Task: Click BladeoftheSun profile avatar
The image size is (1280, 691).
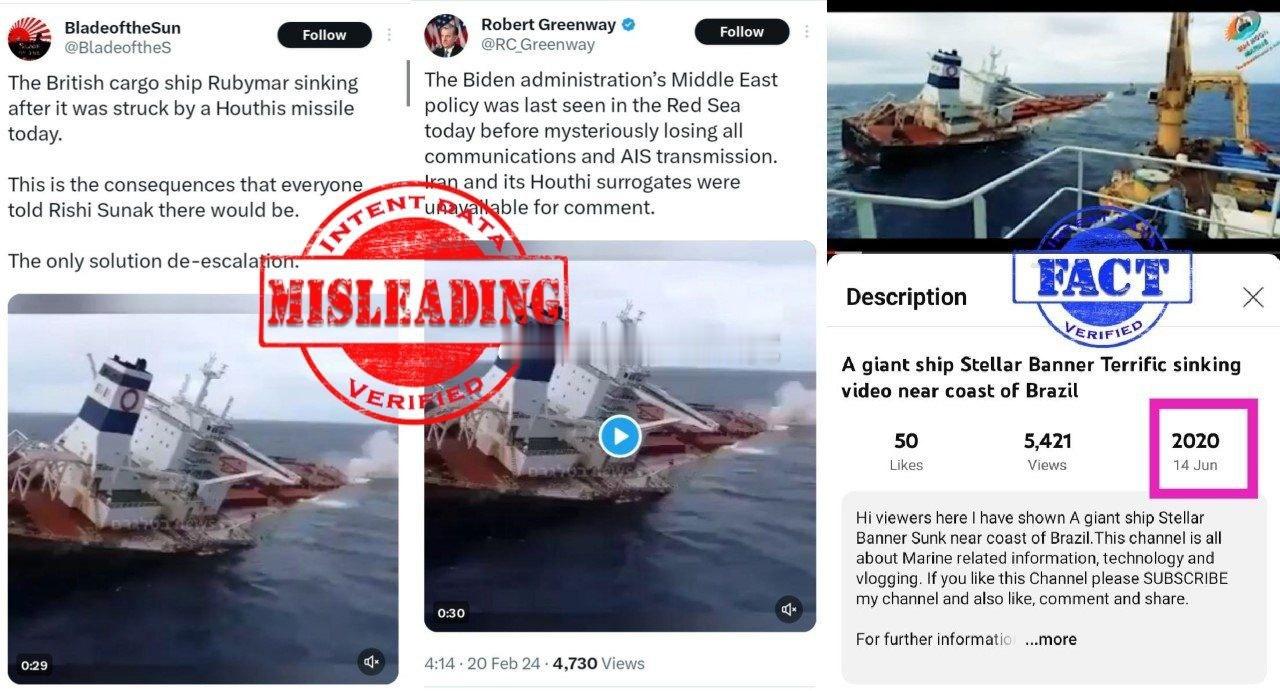Action: [29, 38]
